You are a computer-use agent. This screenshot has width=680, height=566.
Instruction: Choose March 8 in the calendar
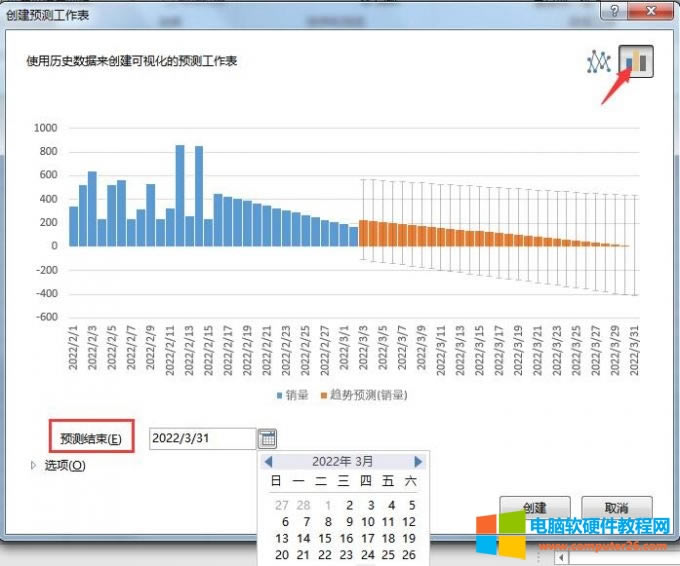[x=327, y=522]
